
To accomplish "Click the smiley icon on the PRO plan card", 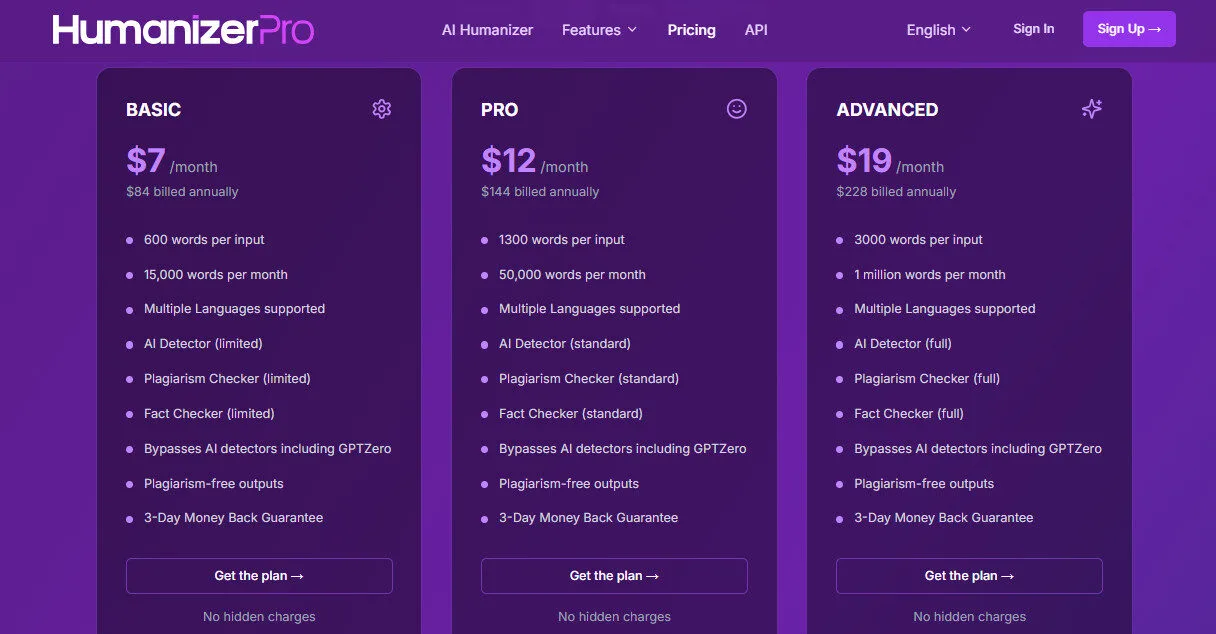I will click(736, 109).
